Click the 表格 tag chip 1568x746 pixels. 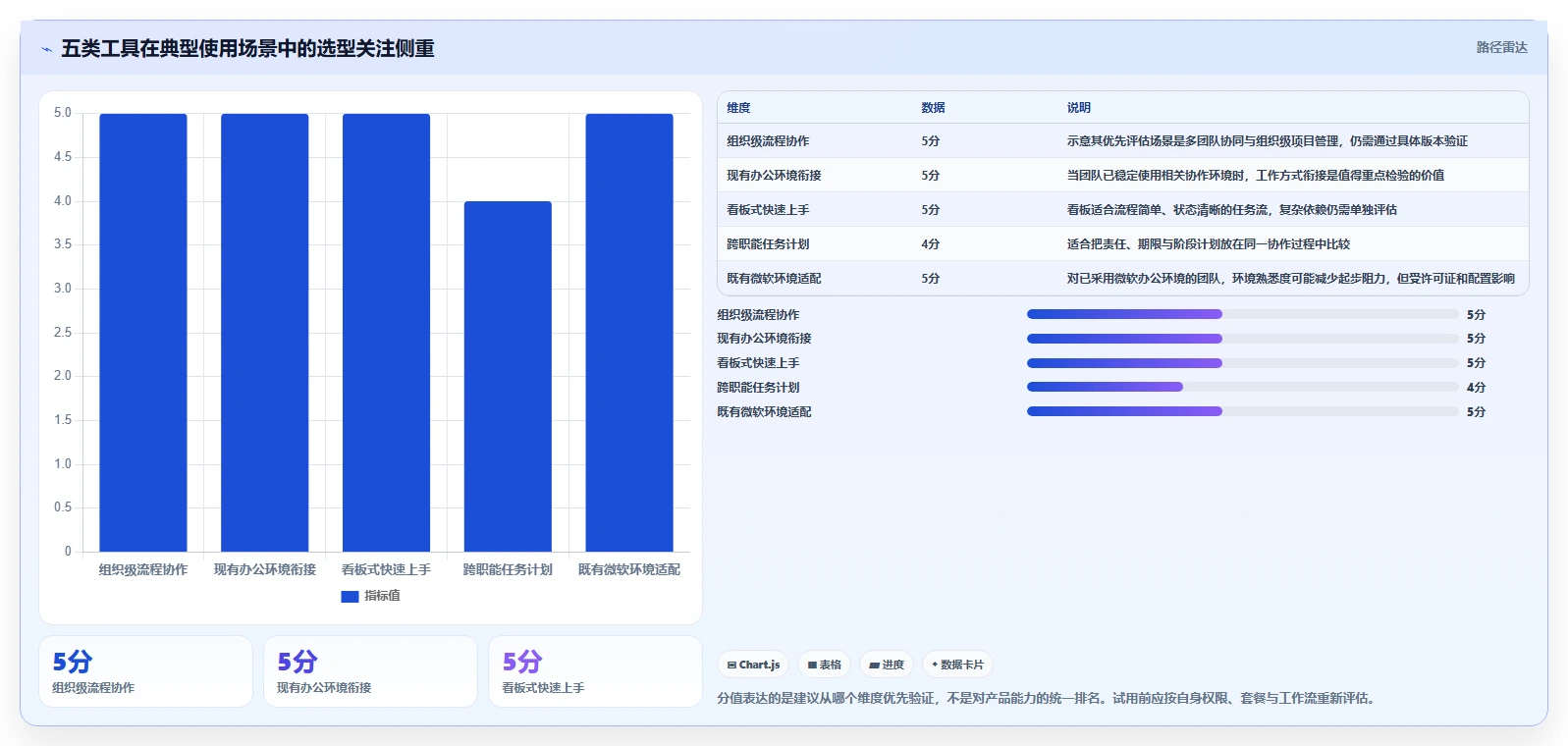[x=824, y=665]
